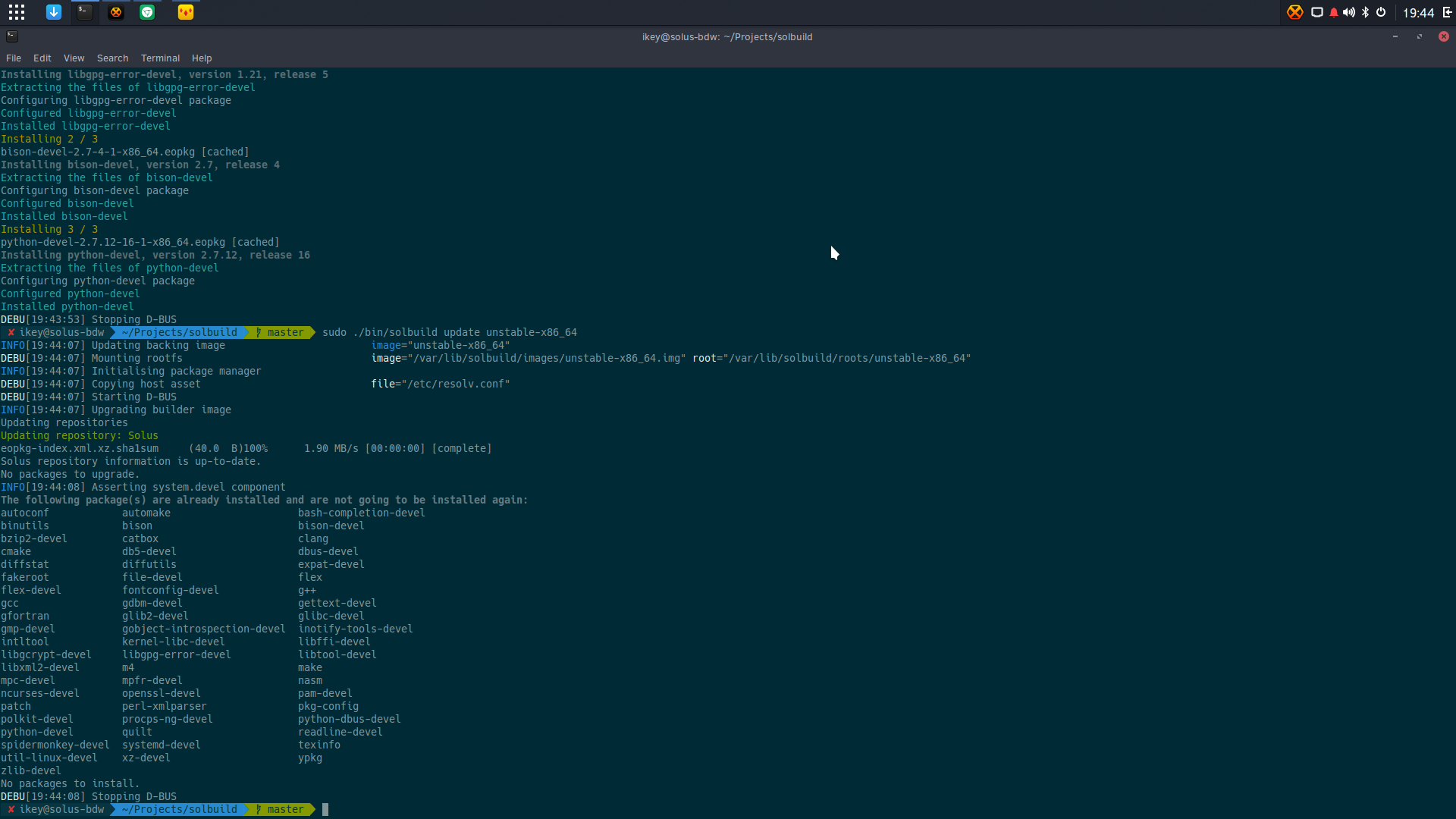
Task: Click 'Stopping D-BUS' at 19:43:53
Action: [134, 319]
